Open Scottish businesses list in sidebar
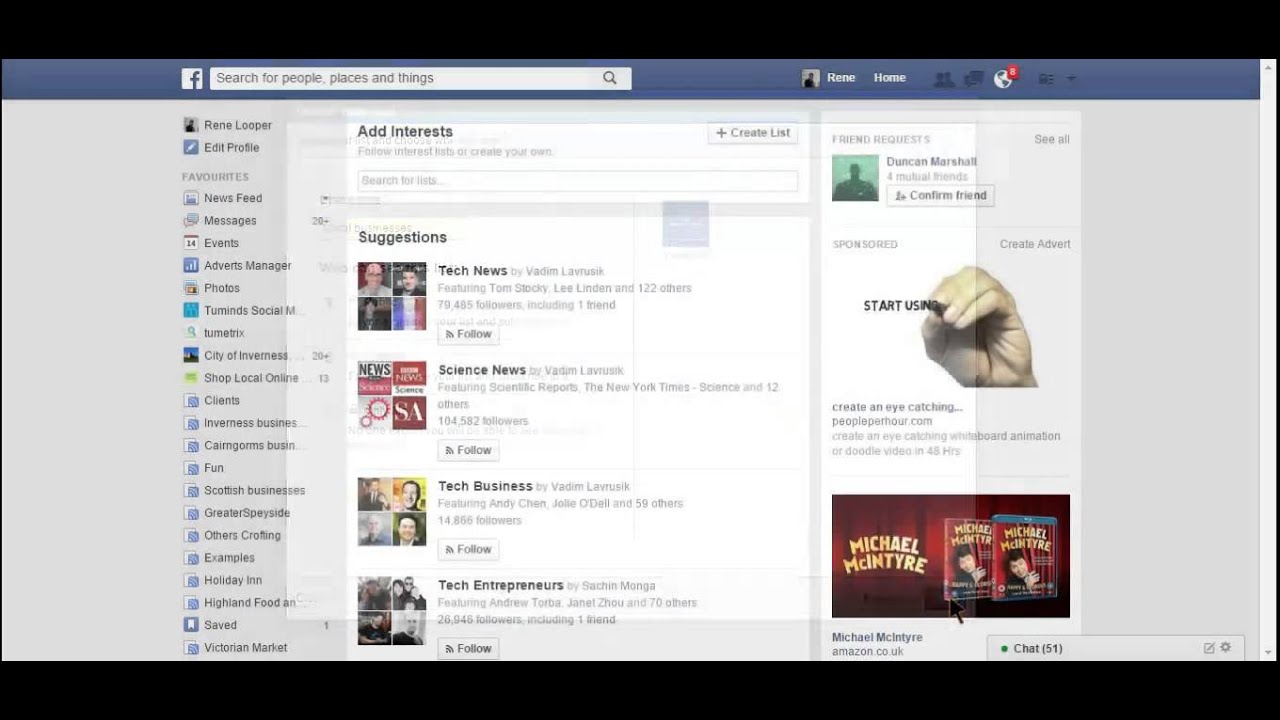 point(254,490)
